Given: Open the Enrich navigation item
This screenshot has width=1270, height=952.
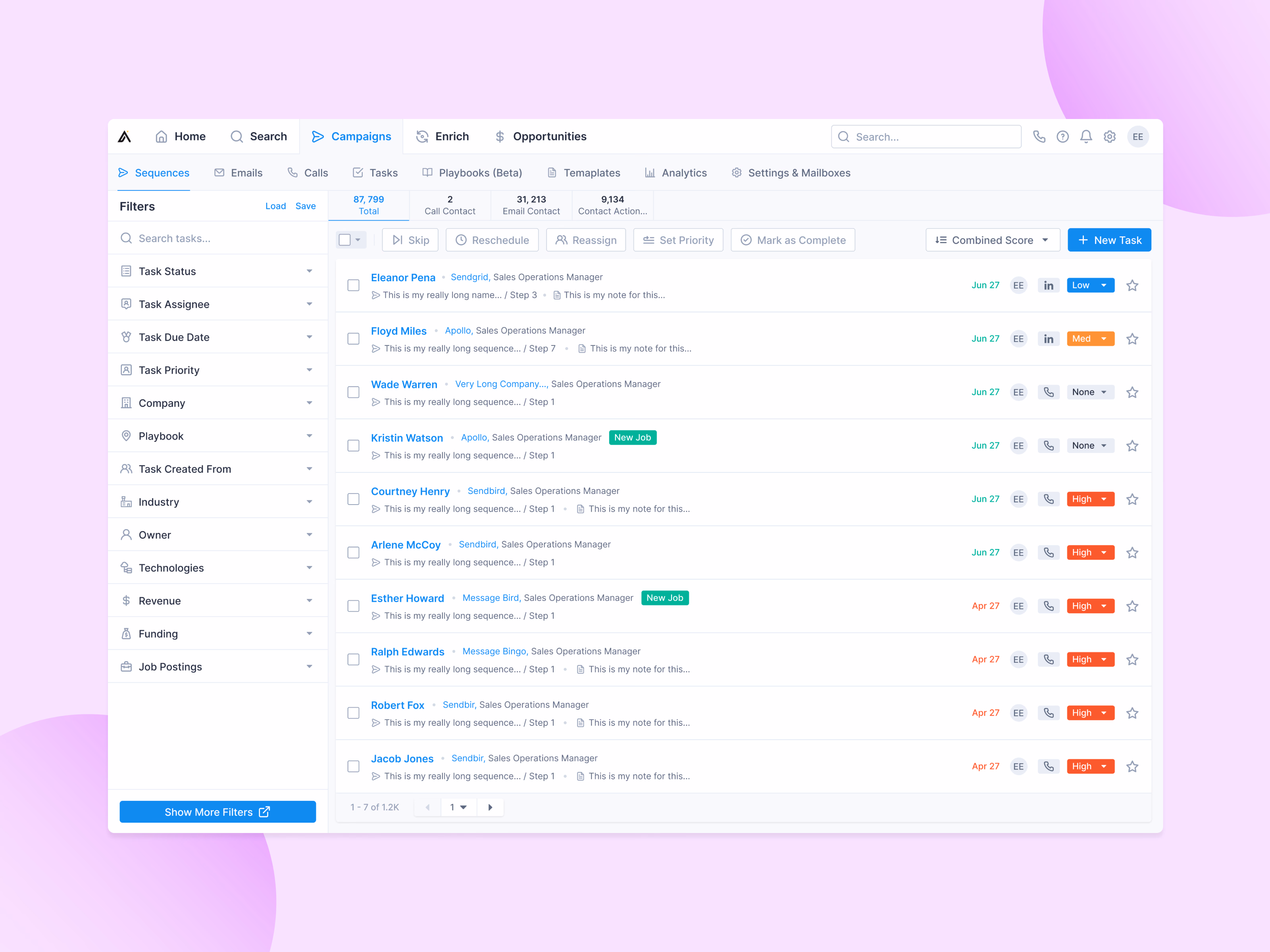Looking at the screenshot, I should point(442,136).
